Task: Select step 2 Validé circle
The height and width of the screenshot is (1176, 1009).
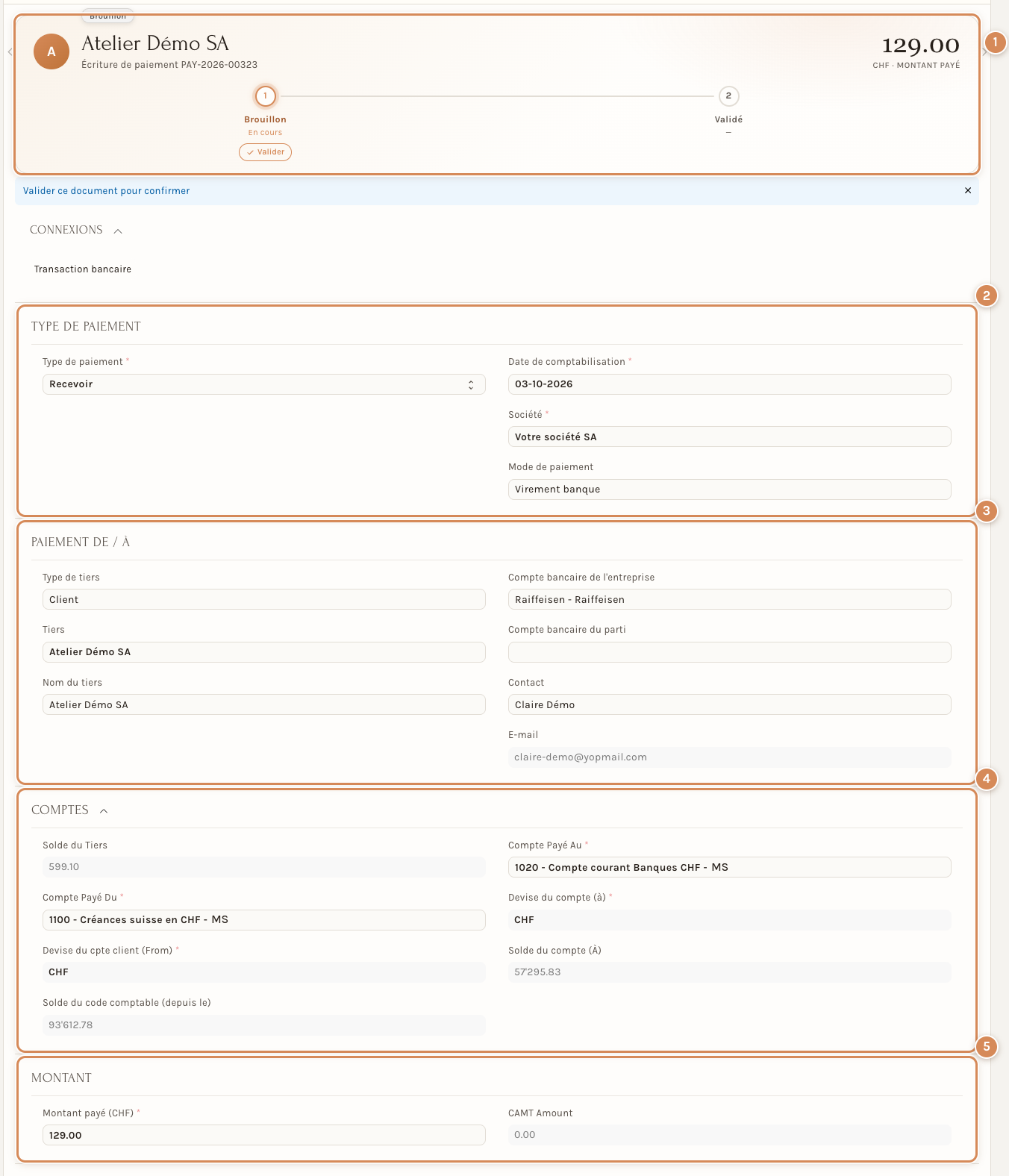Action: pyautogui.click(x=728, y=96)
